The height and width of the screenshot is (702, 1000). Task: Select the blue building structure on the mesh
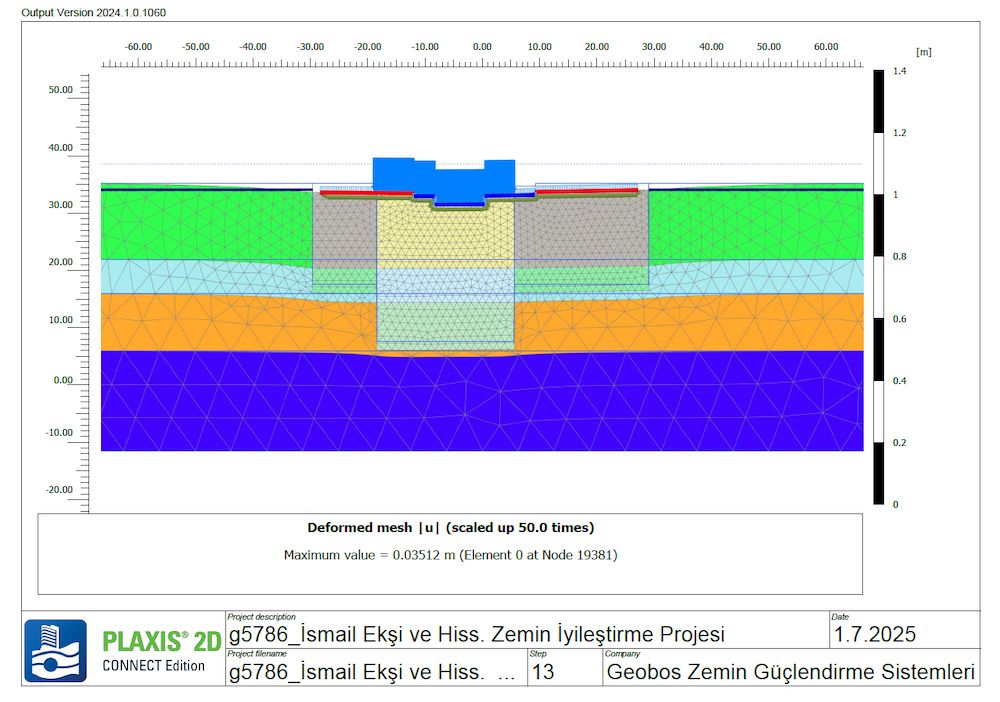pyautogui.click(x=443, y=178)
